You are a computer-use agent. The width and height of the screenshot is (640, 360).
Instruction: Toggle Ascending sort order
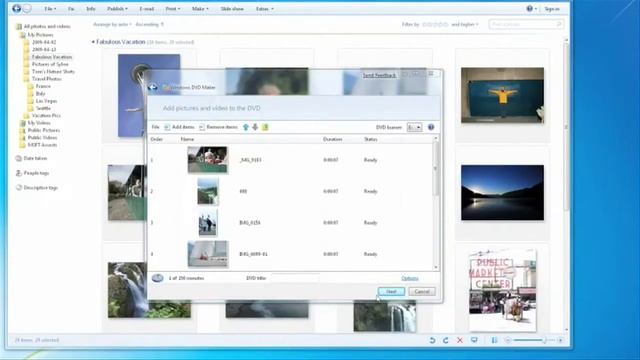pos(149,24)
